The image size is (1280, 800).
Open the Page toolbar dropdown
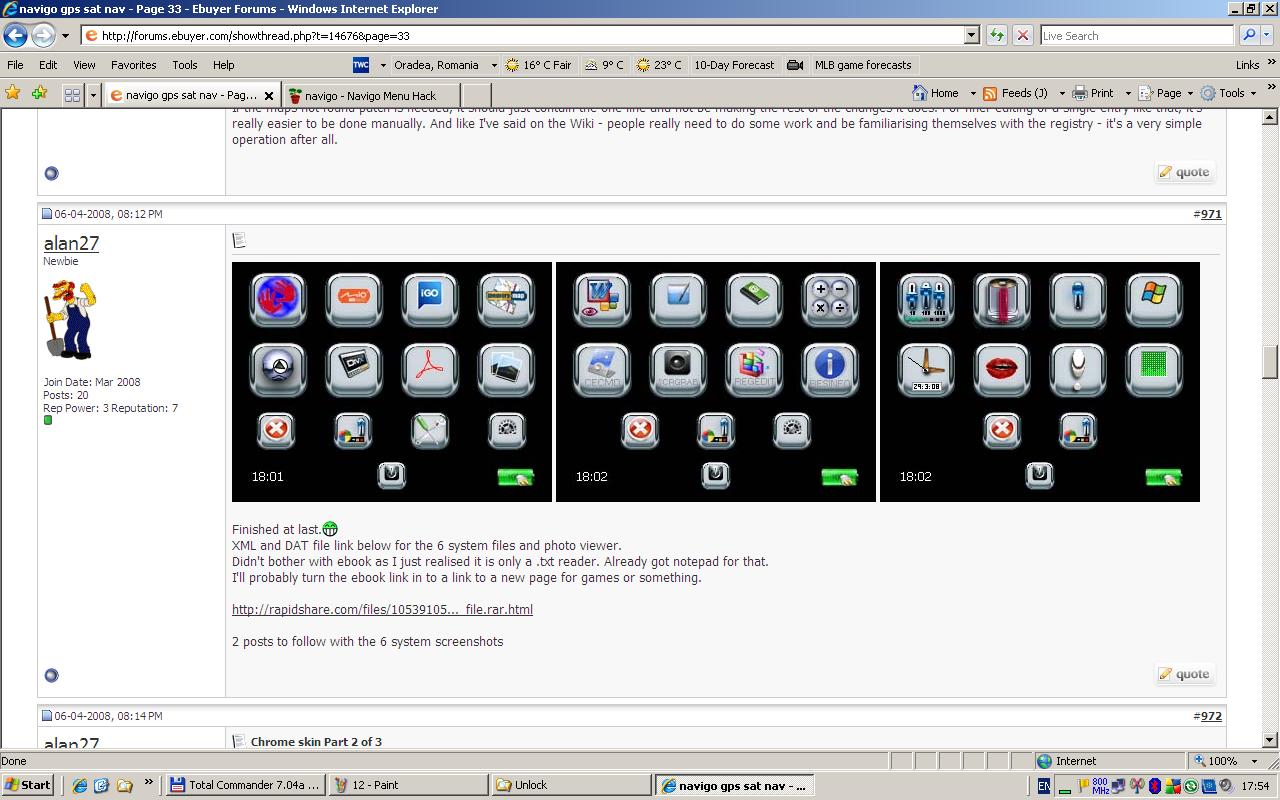point(1166,93)
